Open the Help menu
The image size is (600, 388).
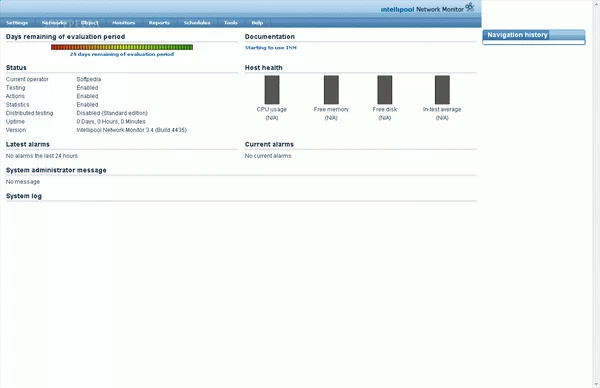(x=257, y=23)
